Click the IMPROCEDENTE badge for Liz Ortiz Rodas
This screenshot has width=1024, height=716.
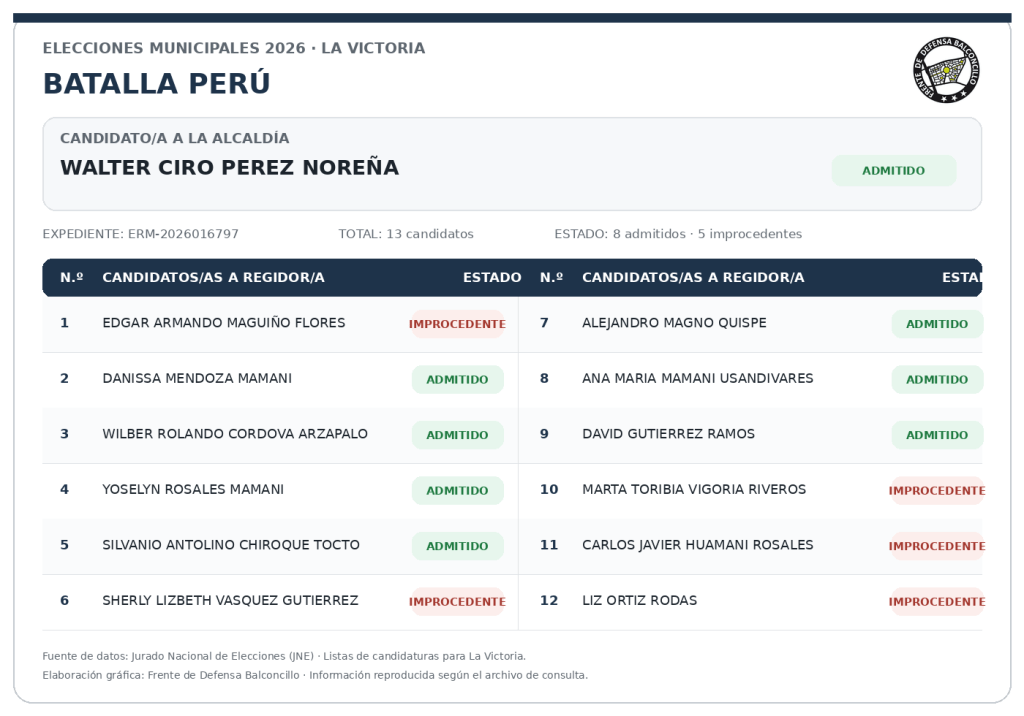tap(936, 602)
